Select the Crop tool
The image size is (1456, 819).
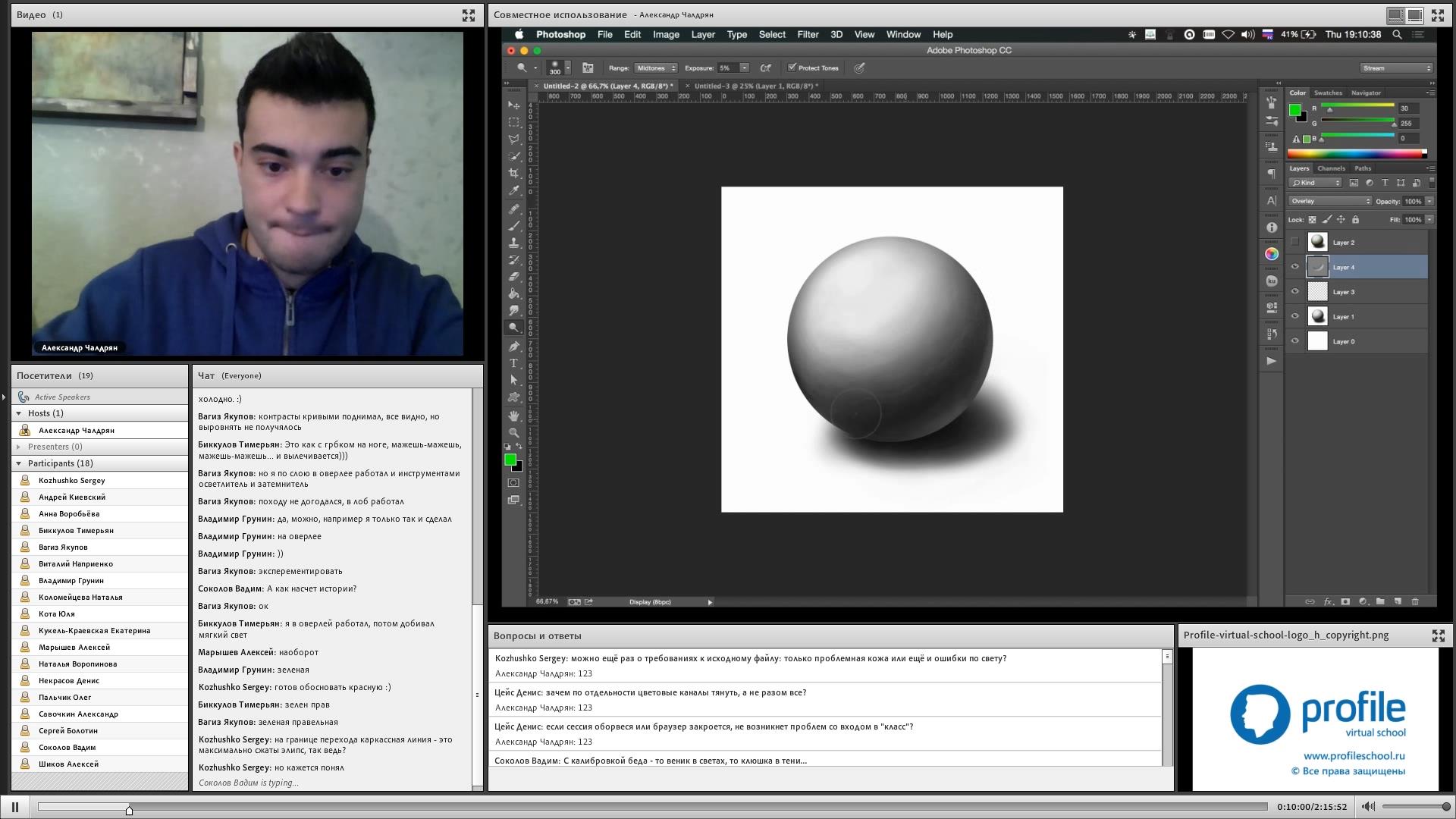[513, 173]
